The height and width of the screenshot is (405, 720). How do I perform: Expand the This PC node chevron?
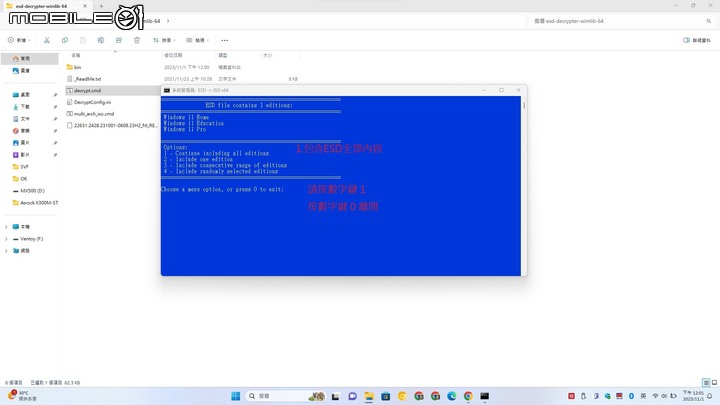(x=6, y=227)
